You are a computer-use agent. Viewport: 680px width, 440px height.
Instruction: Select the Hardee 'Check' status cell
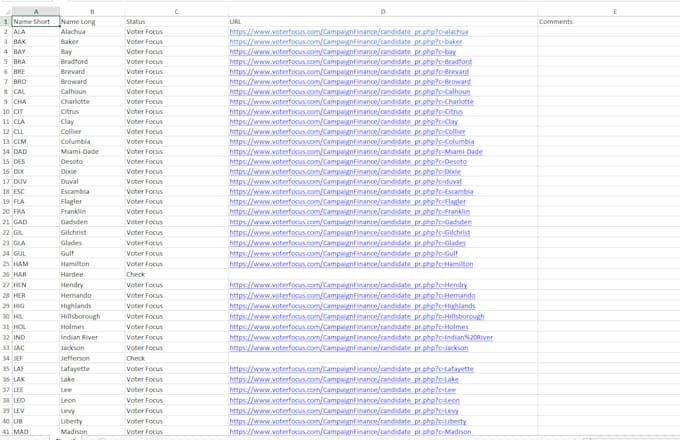(x=177, y=274)
